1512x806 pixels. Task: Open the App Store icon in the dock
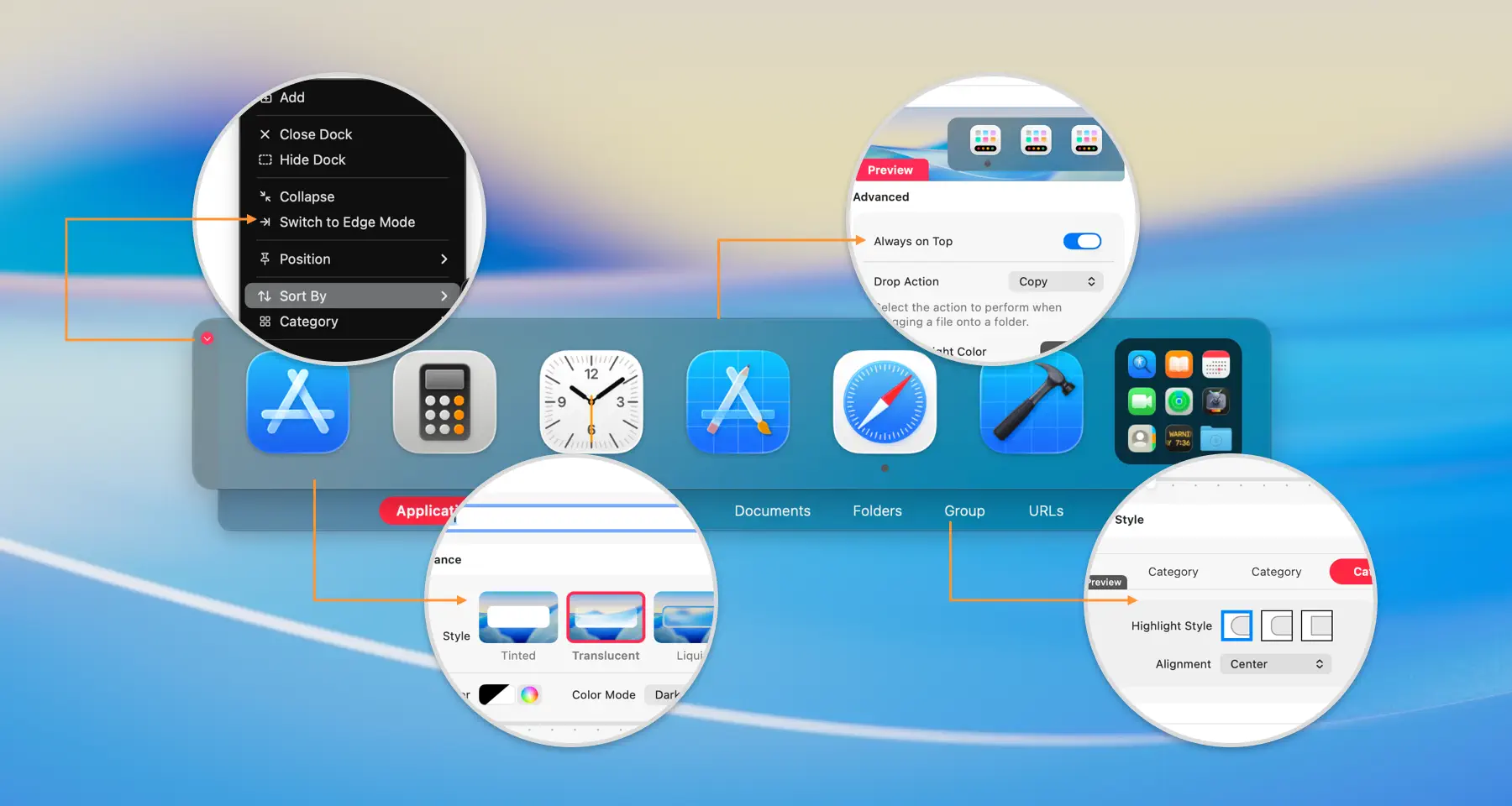pyautogui.click(x=298, y=402)
